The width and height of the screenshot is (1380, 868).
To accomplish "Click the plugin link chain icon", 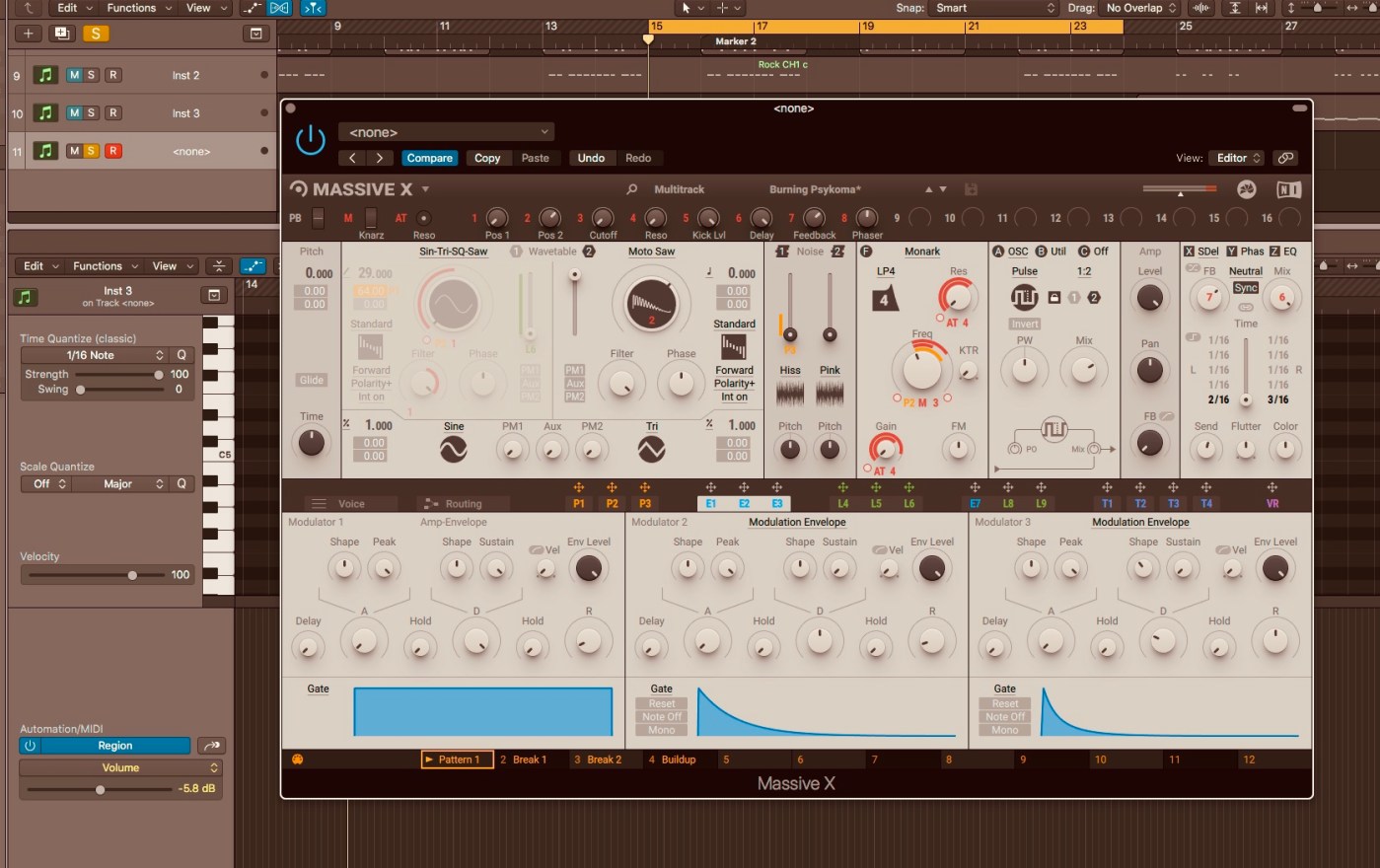I will 1284,158.
